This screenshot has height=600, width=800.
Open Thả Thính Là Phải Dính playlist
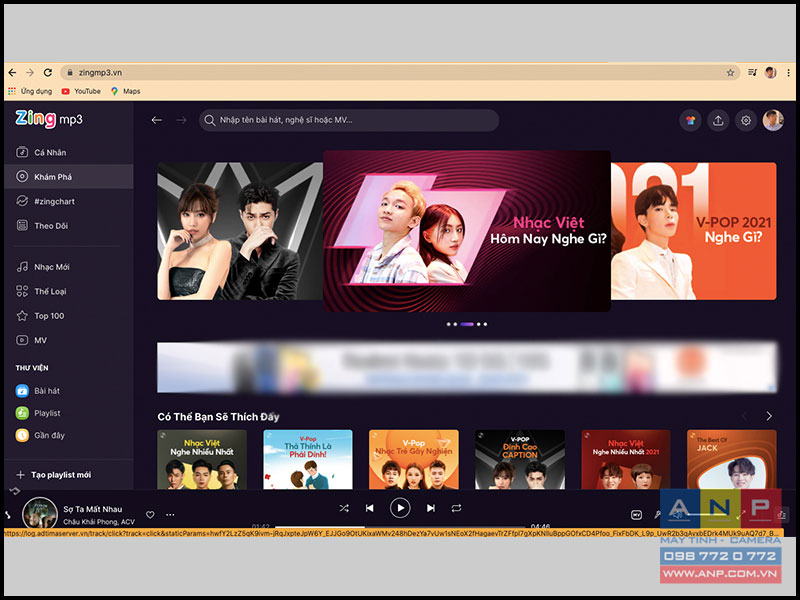[x=308, y=459]
